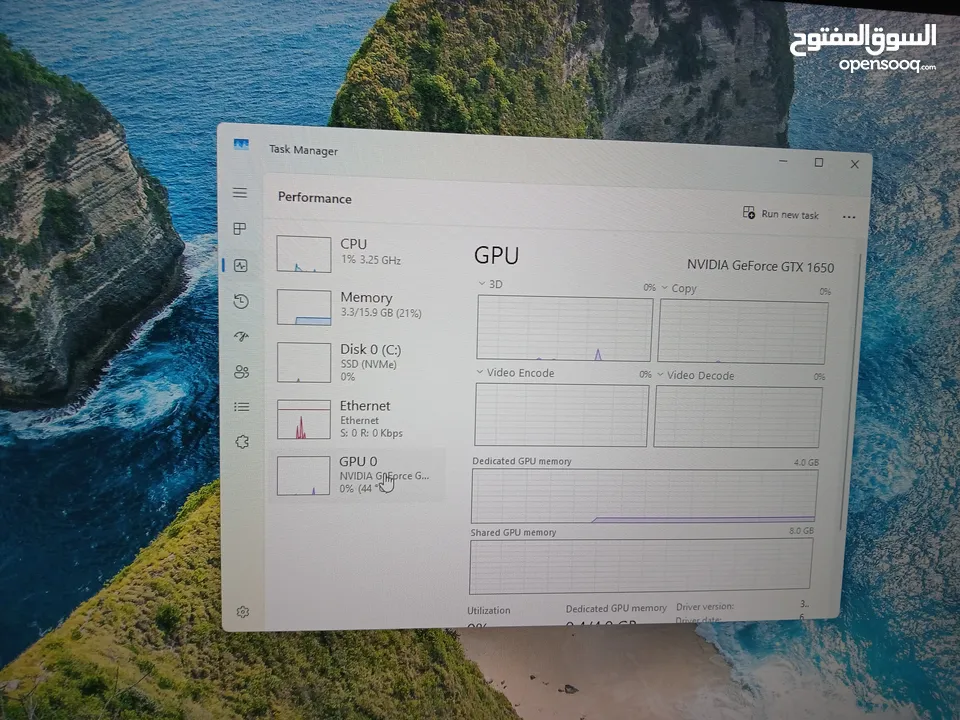Screen dimensions: 960x720
Task: Click the Task Manager window title
Action: tap(304, 150)
